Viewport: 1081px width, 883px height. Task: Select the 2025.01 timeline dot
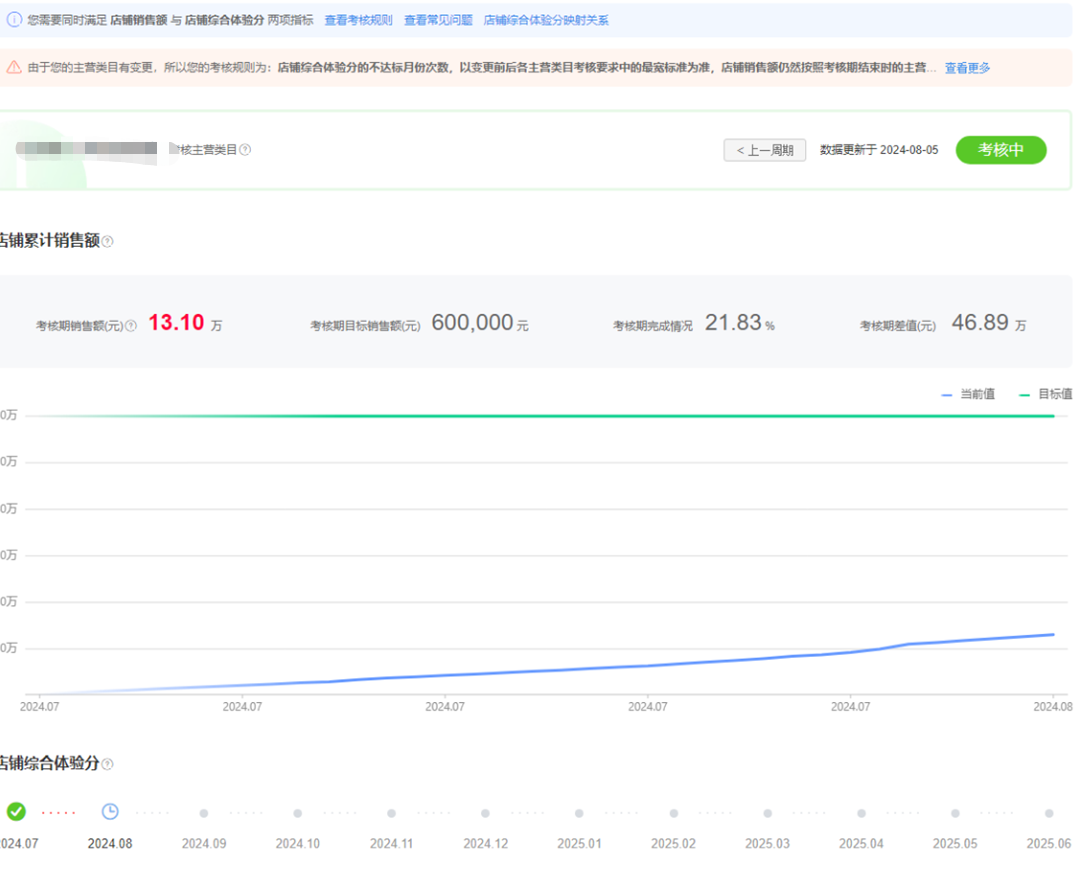click(x=580, y=814)
